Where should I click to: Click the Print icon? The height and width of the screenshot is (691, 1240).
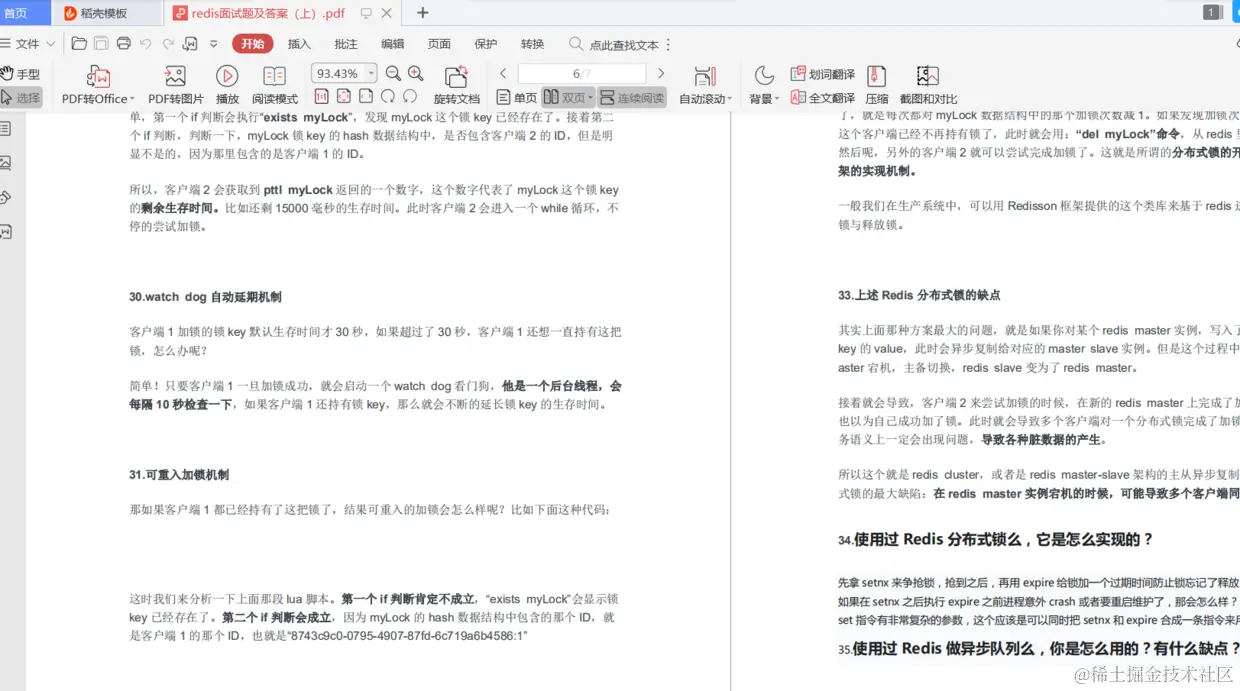(x=124, y=44)
